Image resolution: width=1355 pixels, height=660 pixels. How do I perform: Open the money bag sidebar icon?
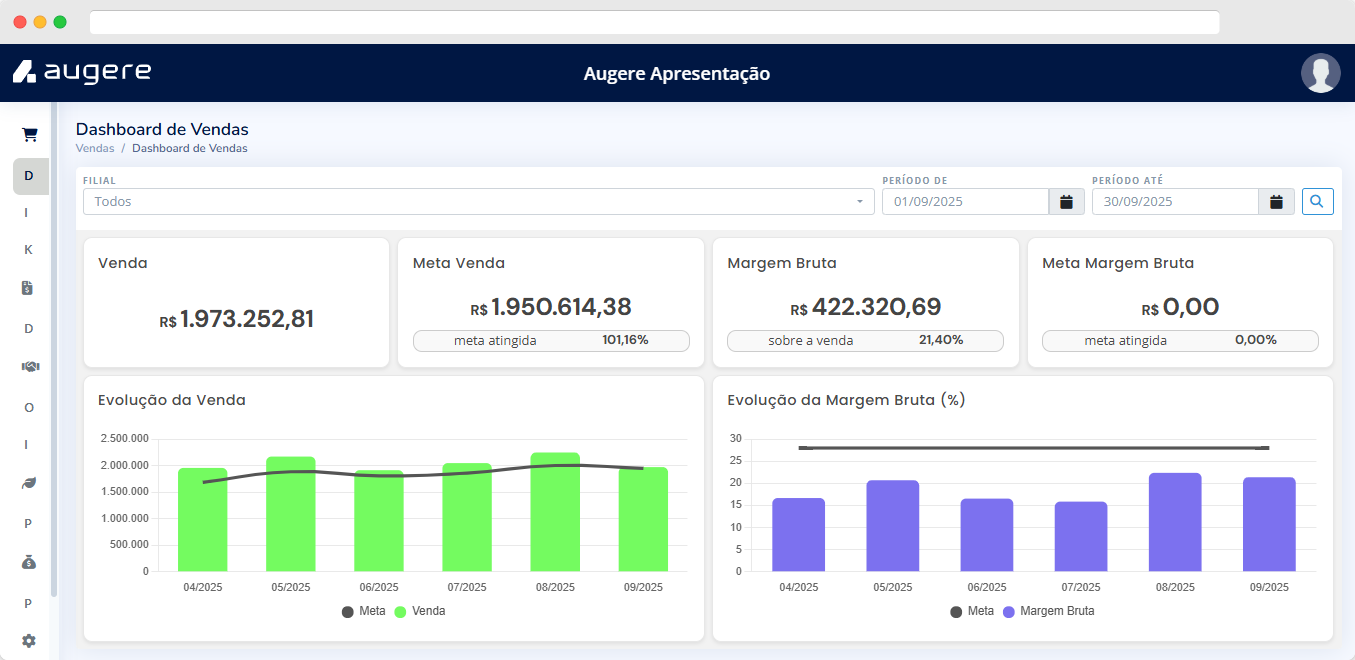coord(29,563)
